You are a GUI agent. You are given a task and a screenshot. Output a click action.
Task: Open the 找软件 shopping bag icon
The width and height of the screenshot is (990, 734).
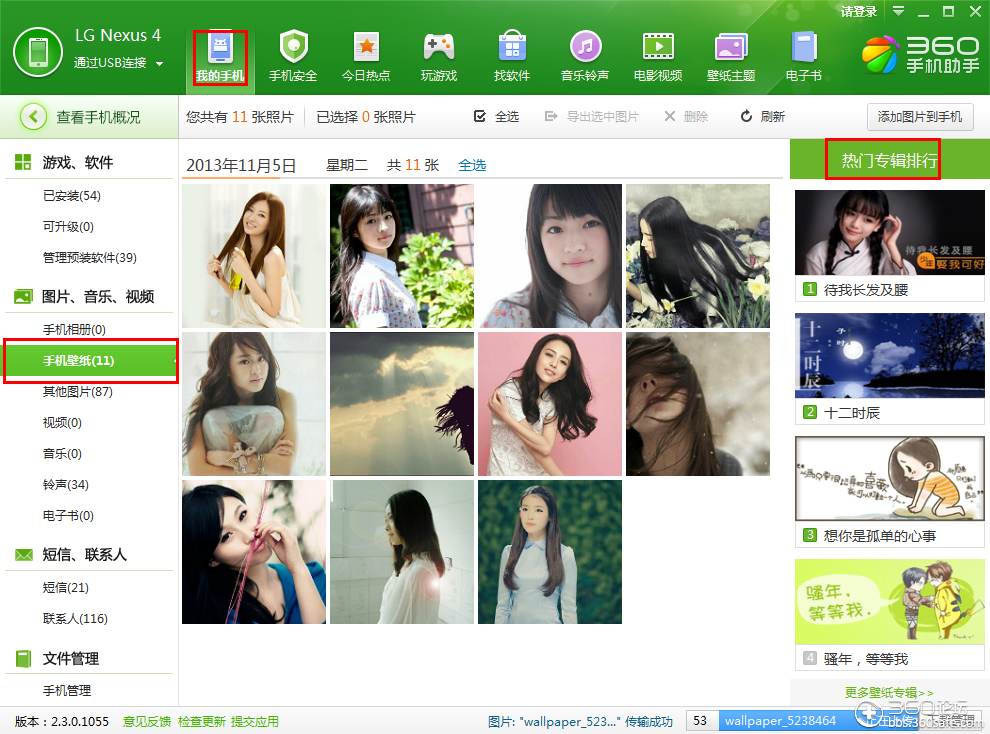tap(512, 47)
